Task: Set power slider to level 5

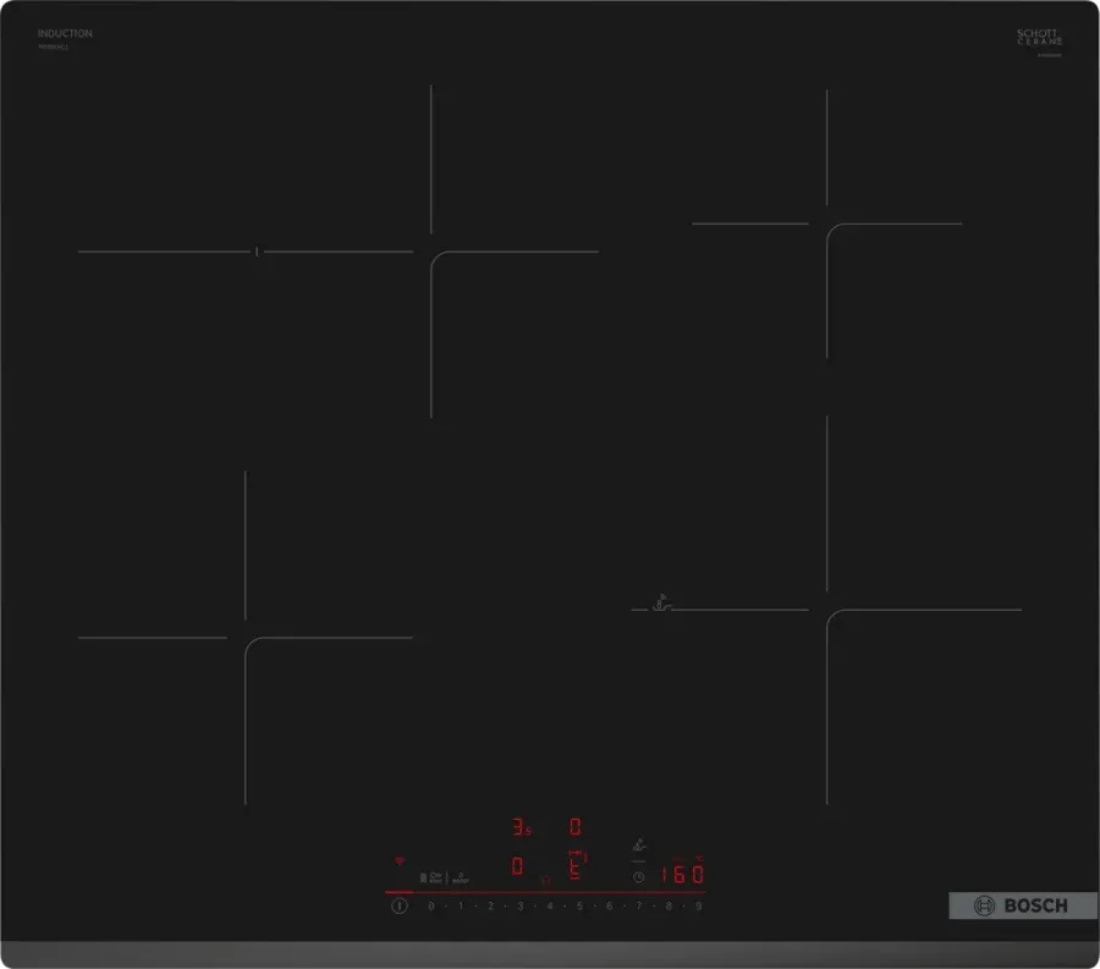Action: pyautogui.click(x=579, y=906)
